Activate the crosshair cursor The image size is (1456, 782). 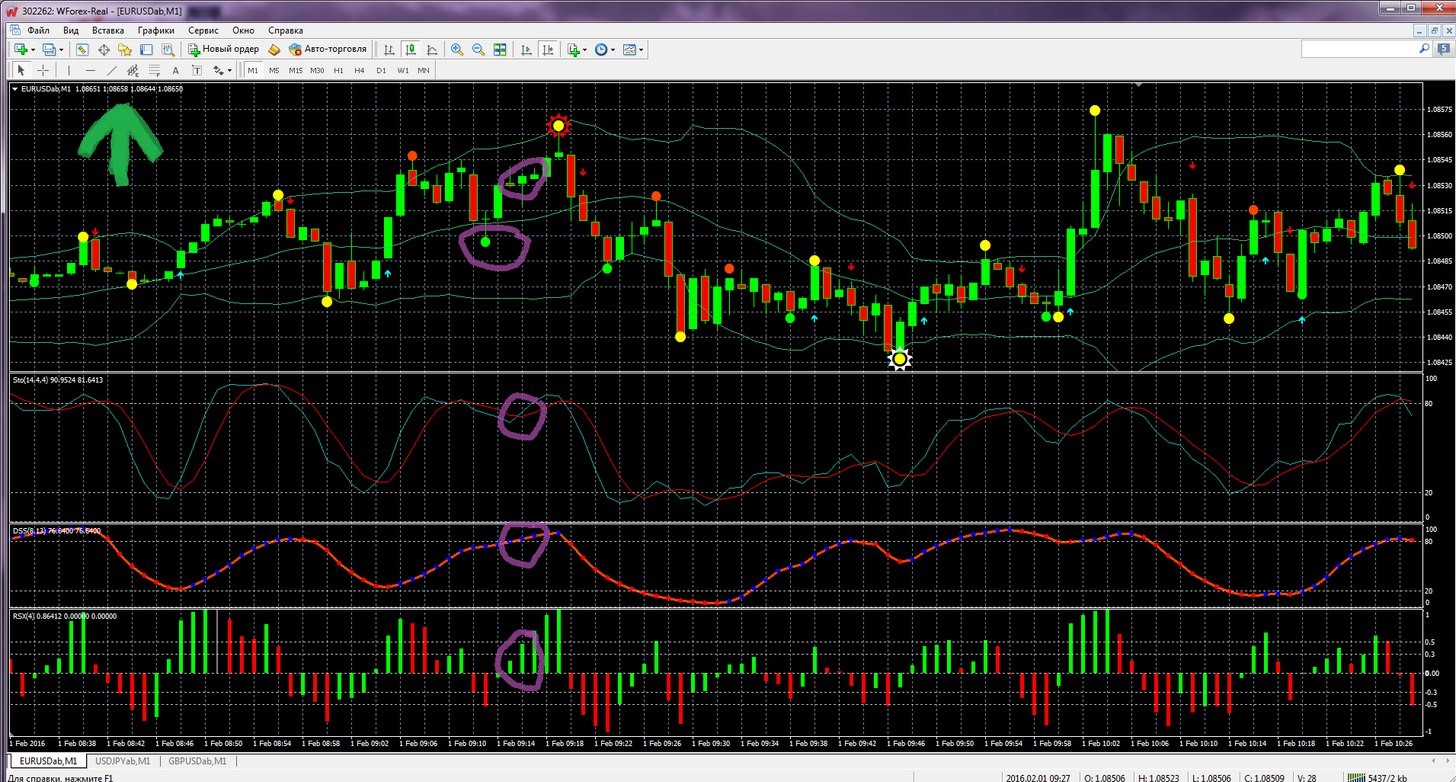tap(42, 70)
